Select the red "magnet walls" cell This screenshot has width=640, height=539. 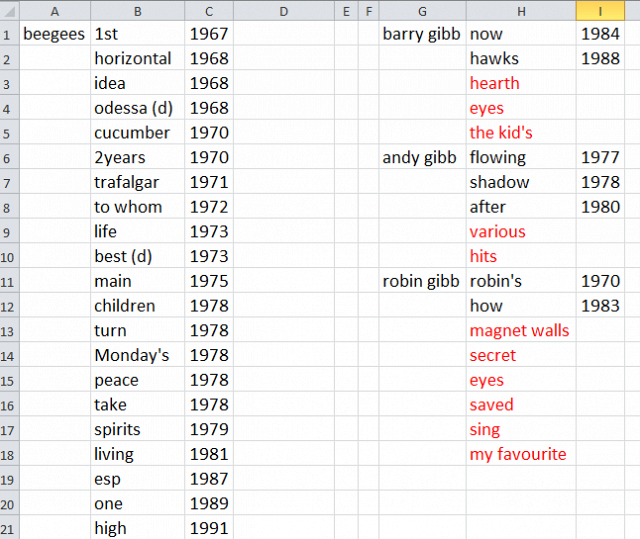519,330
